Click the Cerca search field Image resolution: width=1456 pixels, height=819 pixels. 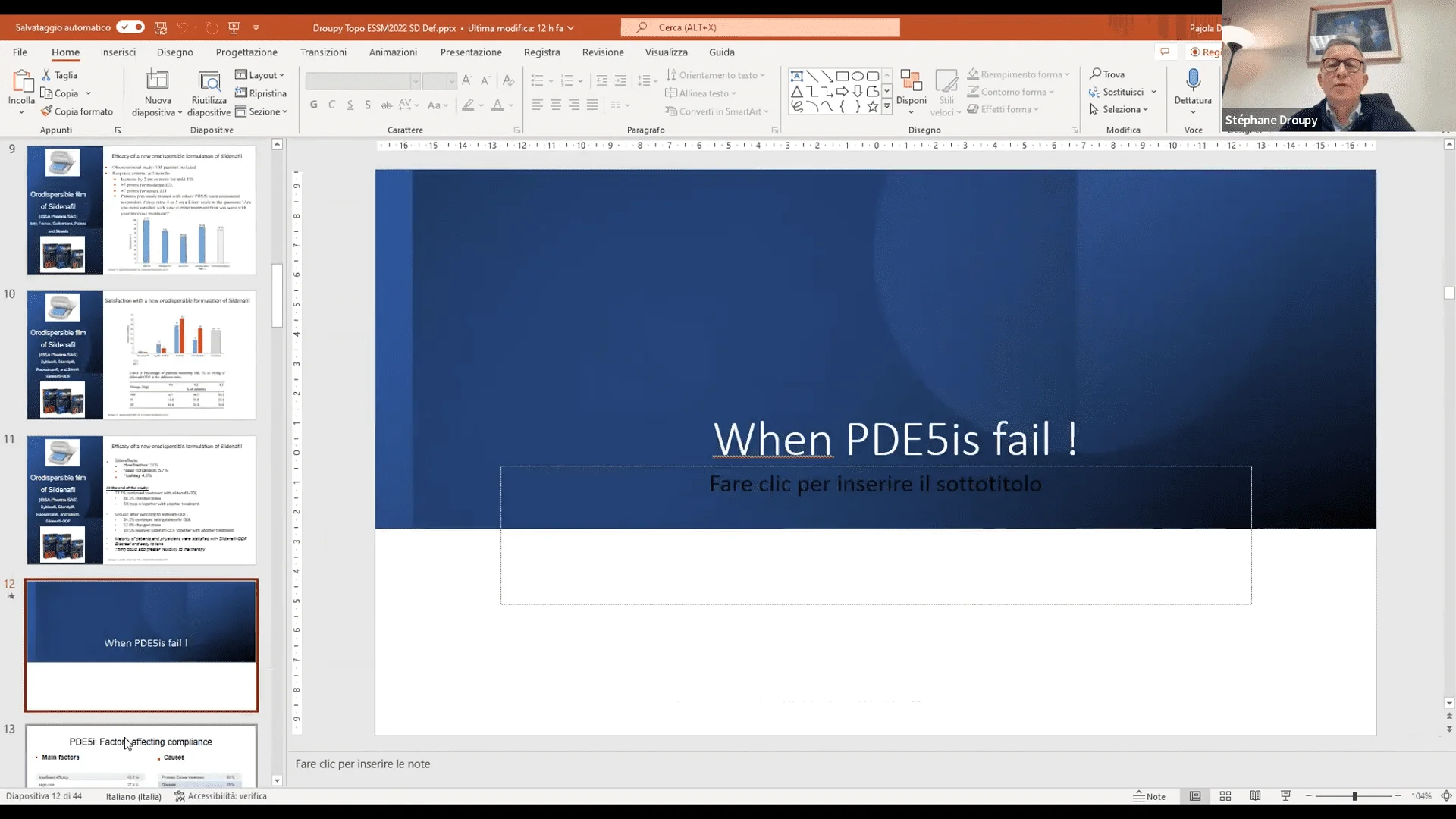[x=761, y=27]
